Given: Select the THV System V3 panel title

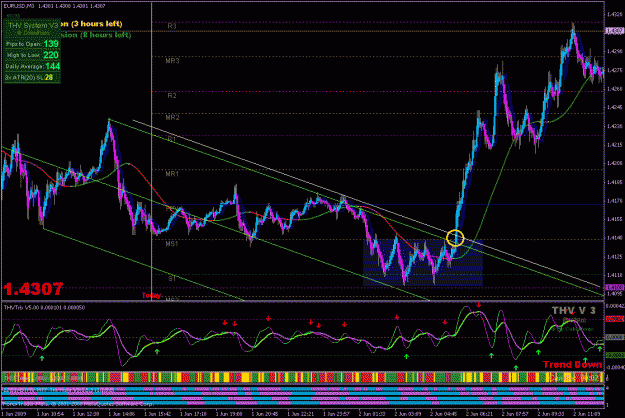Looking at the screenshot, I should click(x=33, y=26).
